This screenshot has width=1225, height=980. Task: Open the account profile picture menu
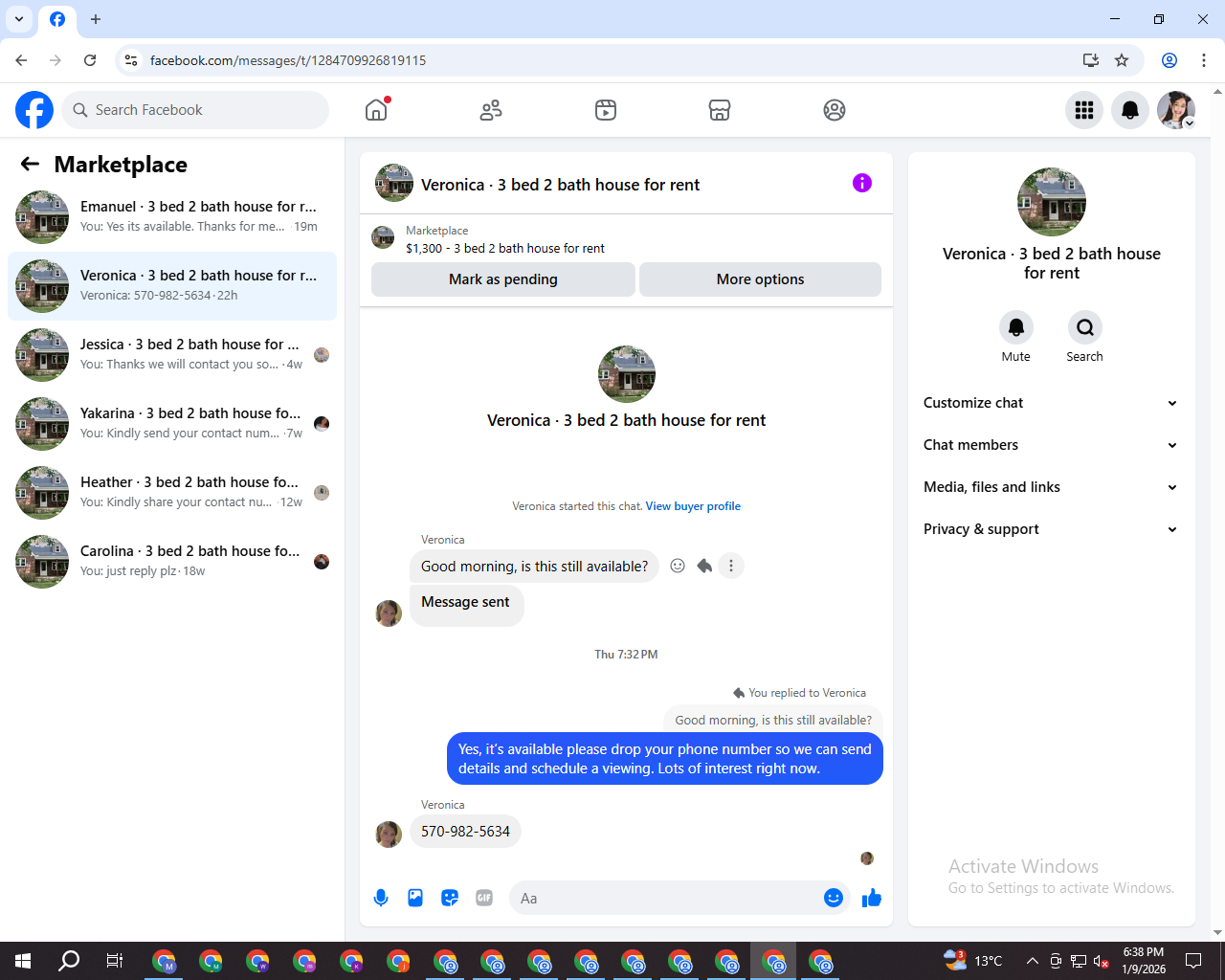[1176, 110]
